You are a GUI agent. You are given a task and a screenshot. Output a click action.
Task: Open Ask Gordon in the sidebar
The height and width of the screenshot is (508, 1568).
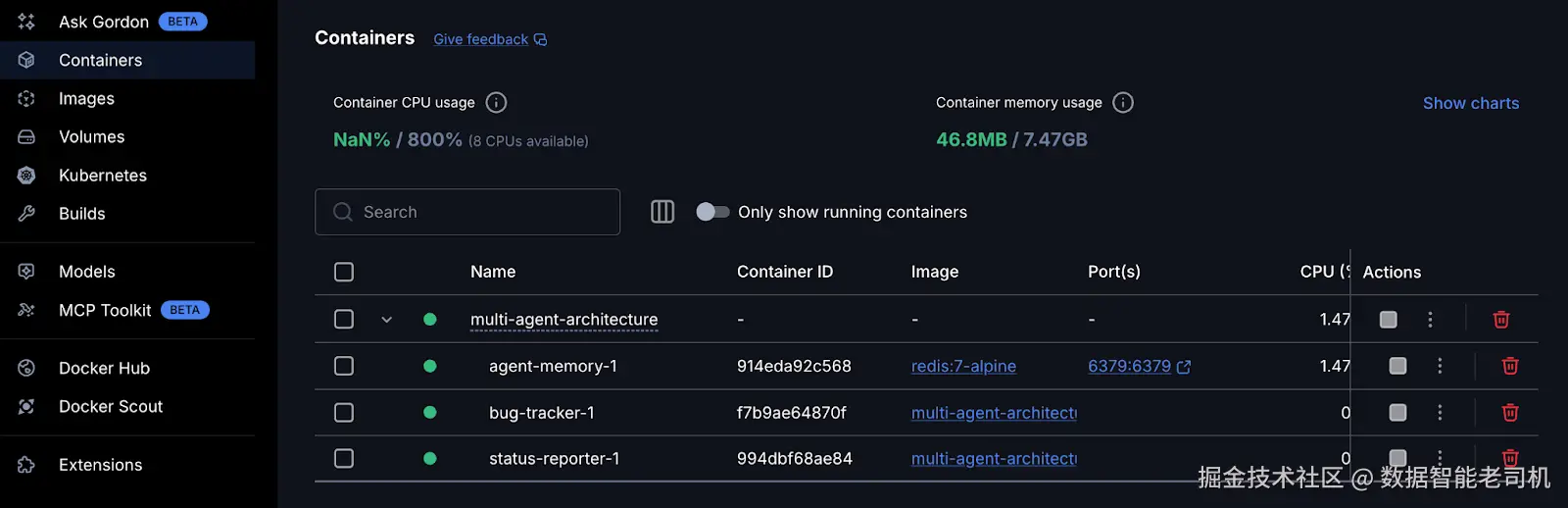pyautogui.click(x=127, y=22)
